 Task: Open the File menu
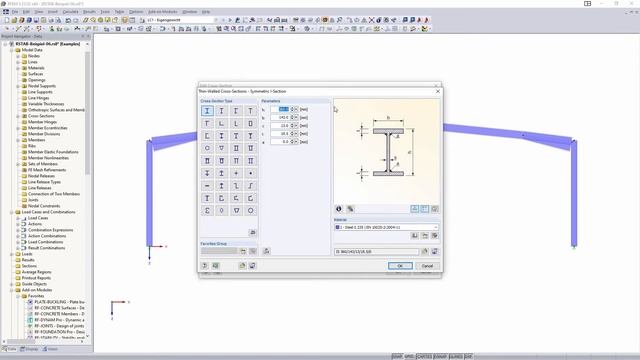point(15,12)
